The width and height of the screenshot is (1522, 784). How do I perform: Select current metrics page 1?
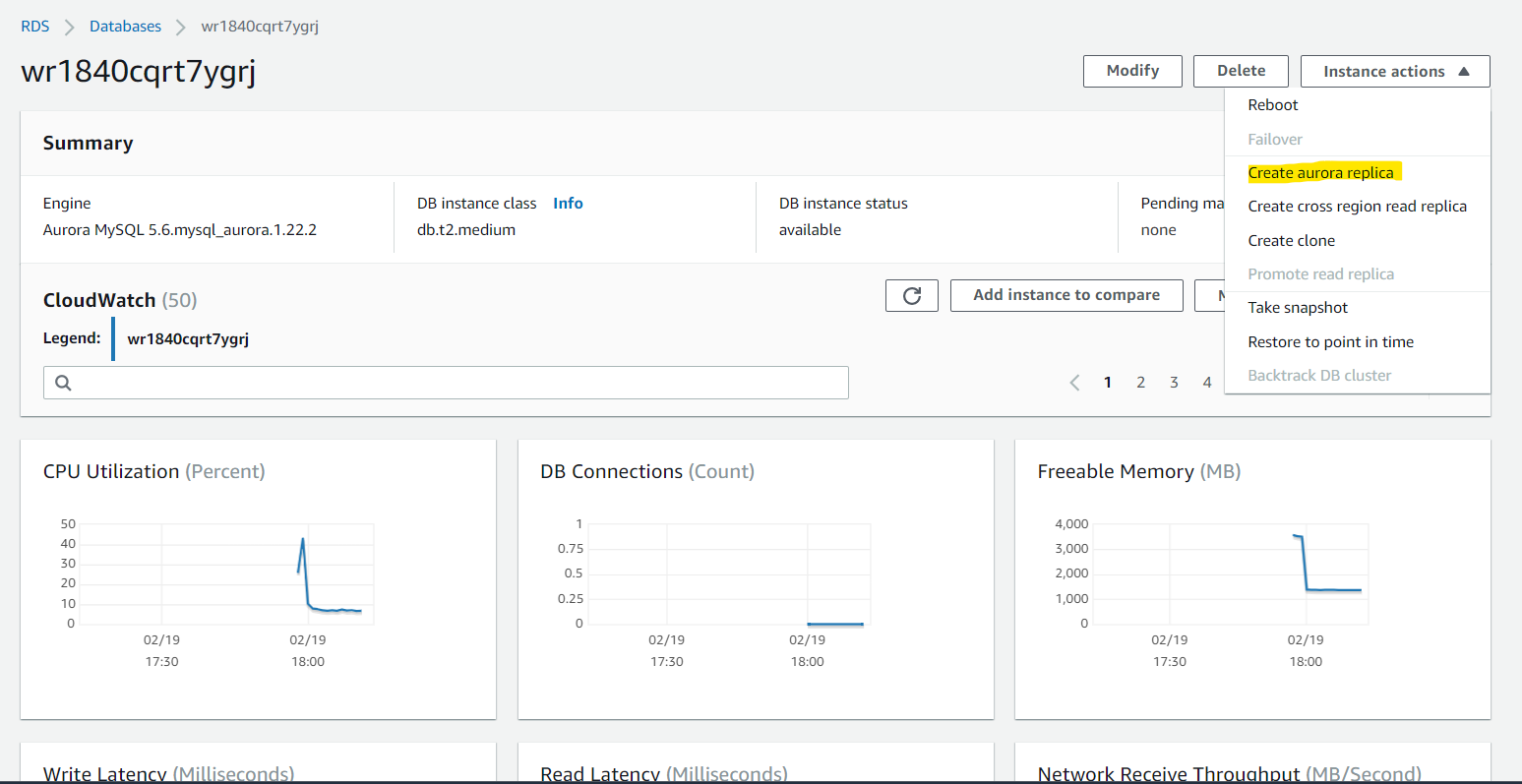tap(1108, 383)
